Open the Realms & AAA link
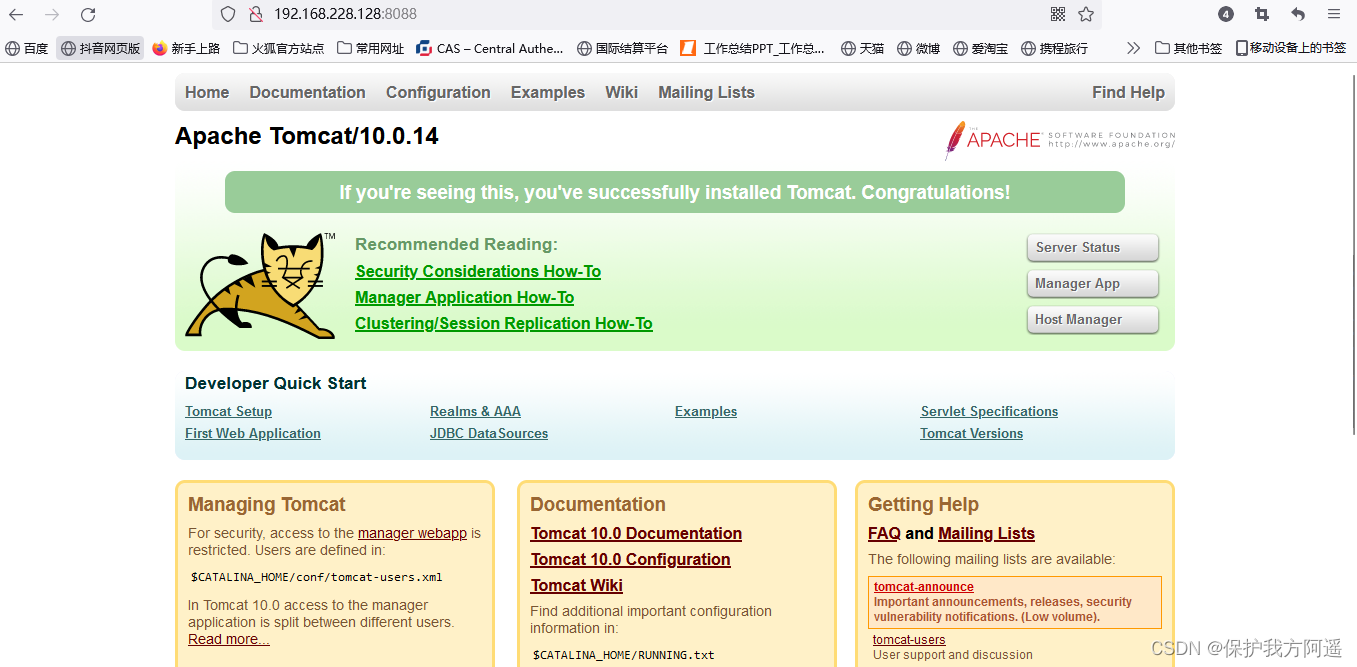This screenshot has height=667, width=1357. click(x=475, y=411)
